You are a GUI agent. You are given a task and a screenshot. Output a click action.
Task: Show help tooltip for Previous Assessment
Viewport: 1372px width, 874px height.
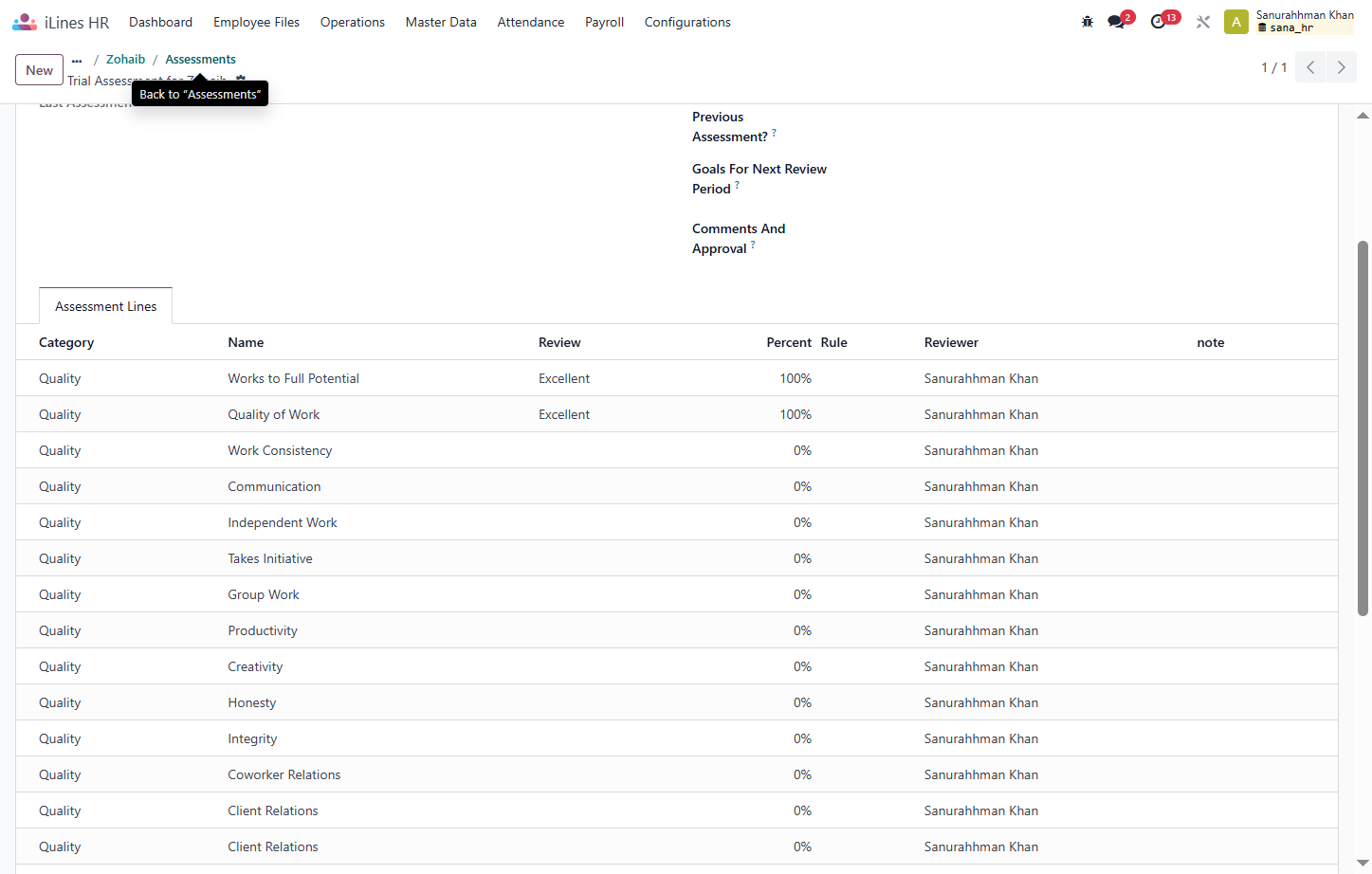point(774,132)
